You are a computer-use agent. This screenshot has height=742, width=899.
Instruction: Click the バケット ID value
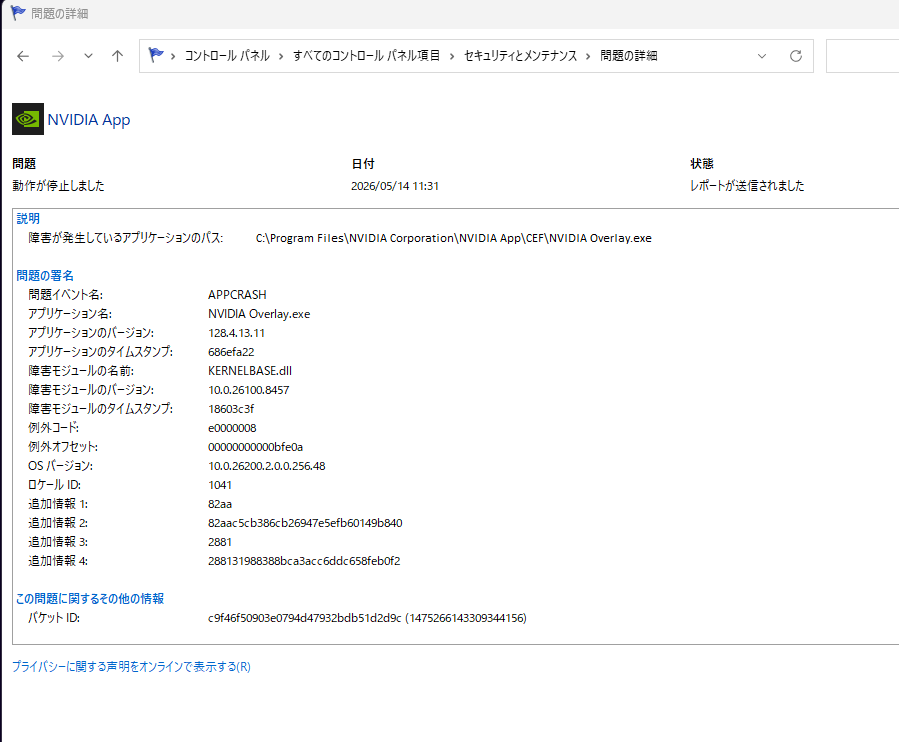tap(368, 618)
